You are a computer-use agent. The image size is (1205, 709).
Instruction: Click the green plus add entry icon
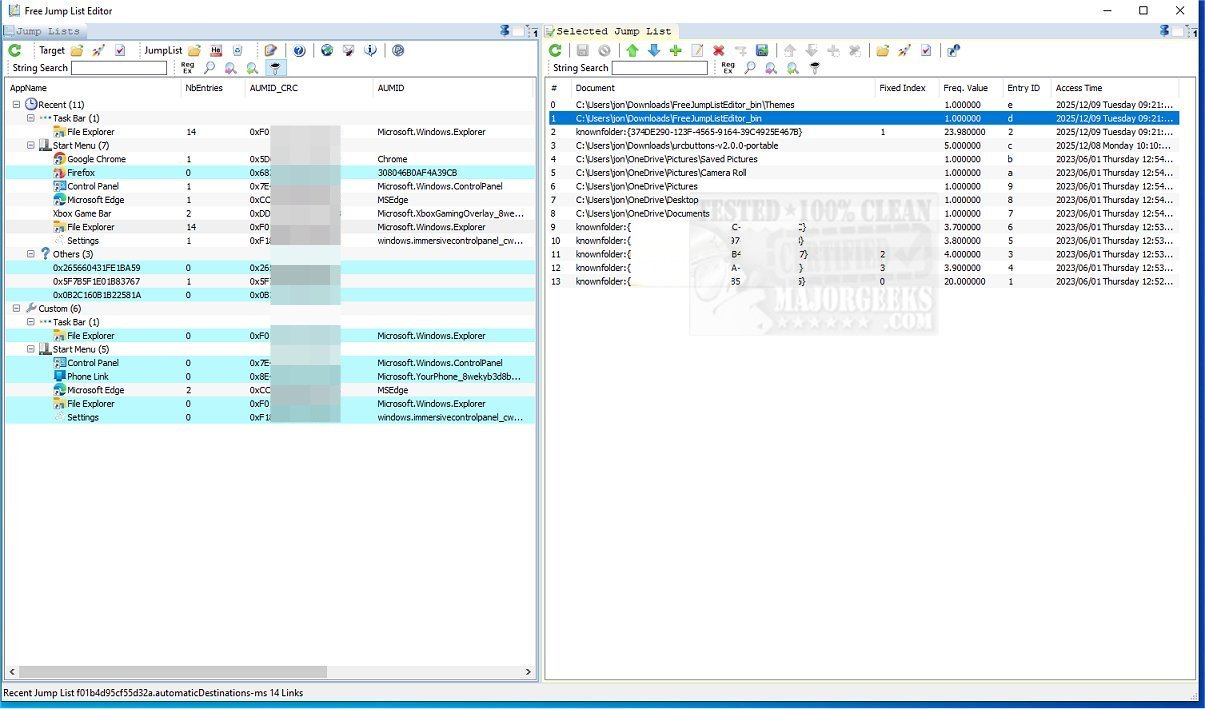[x=675, y=50]
